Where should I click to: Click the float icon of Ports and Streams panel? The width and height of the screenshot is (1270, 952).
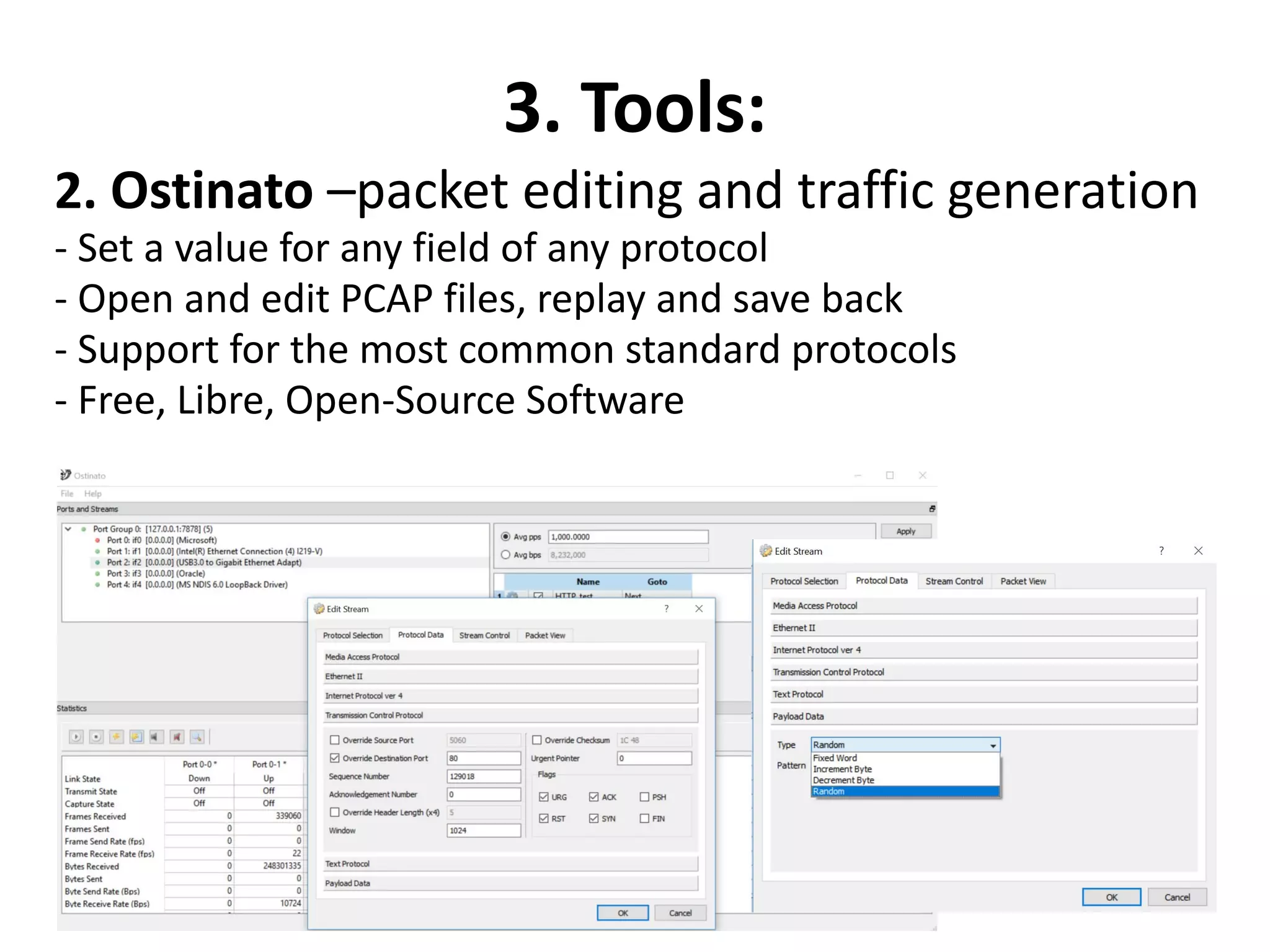click(x=932, y=509)
